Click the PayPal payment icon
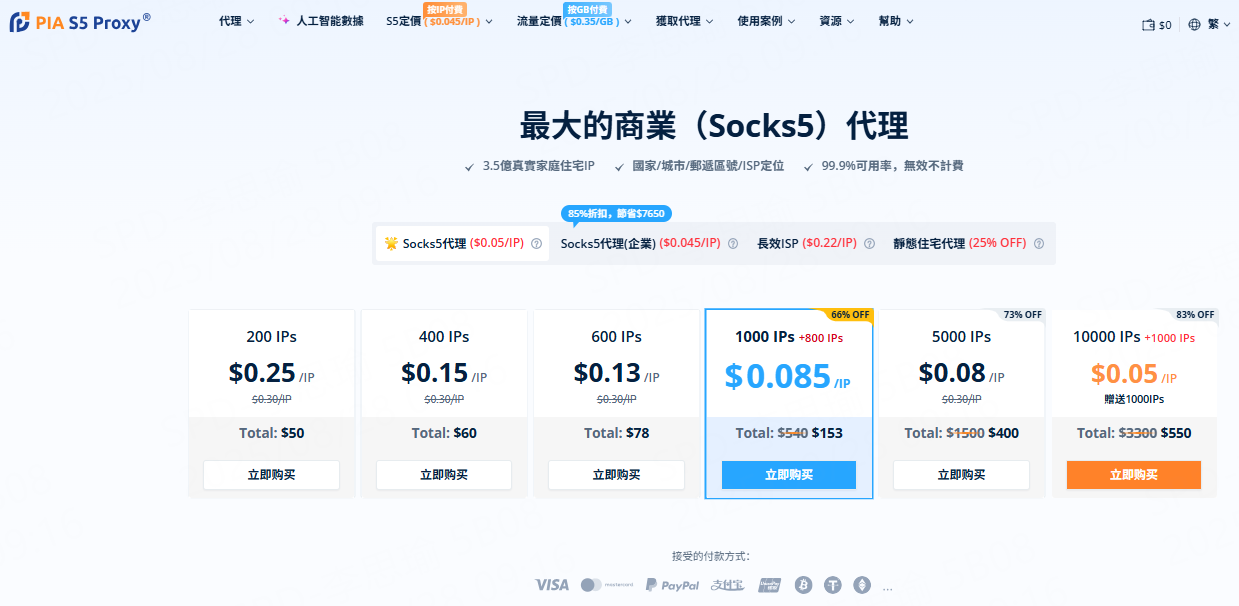 (672, 585)
